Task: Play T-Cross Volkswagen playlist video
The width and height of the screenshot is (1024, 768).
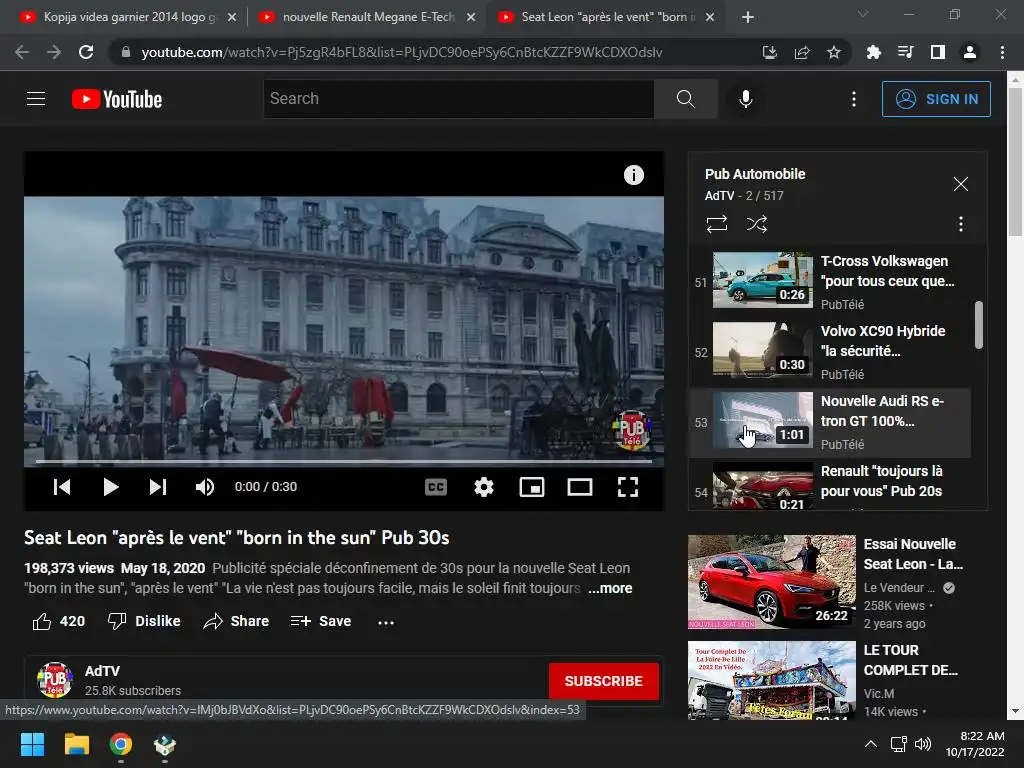Action: coord(830,281)
